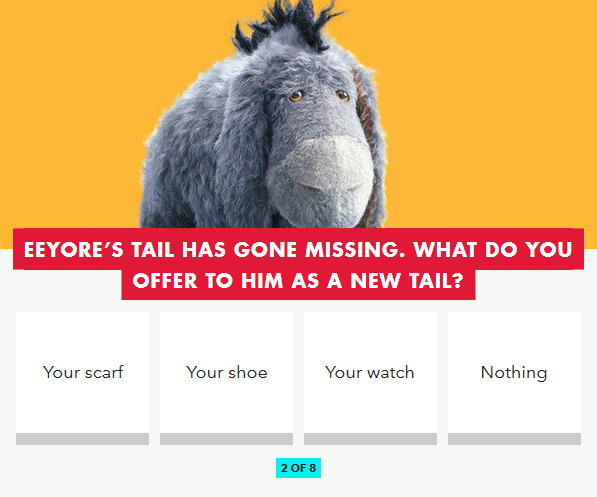Click "OFFER TO HIM AS A NEW TAIL?" line

click(298, 281)
